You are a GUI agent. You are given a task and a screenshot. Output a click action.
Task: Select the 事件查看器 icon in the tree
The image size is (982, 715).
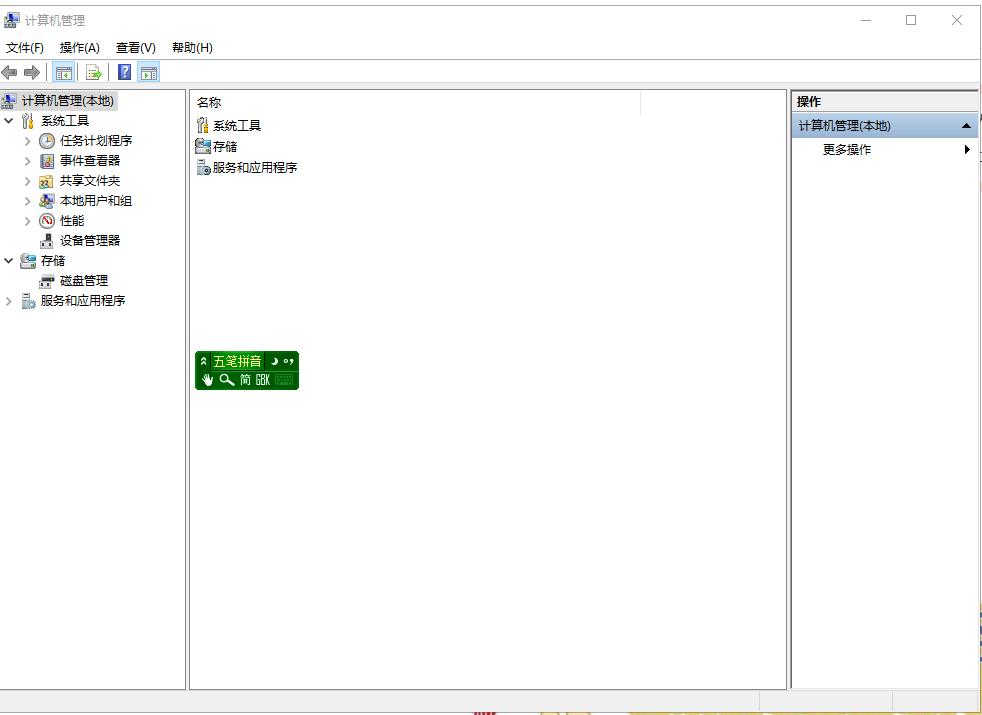pyautogui.click(x=47, y=161)
